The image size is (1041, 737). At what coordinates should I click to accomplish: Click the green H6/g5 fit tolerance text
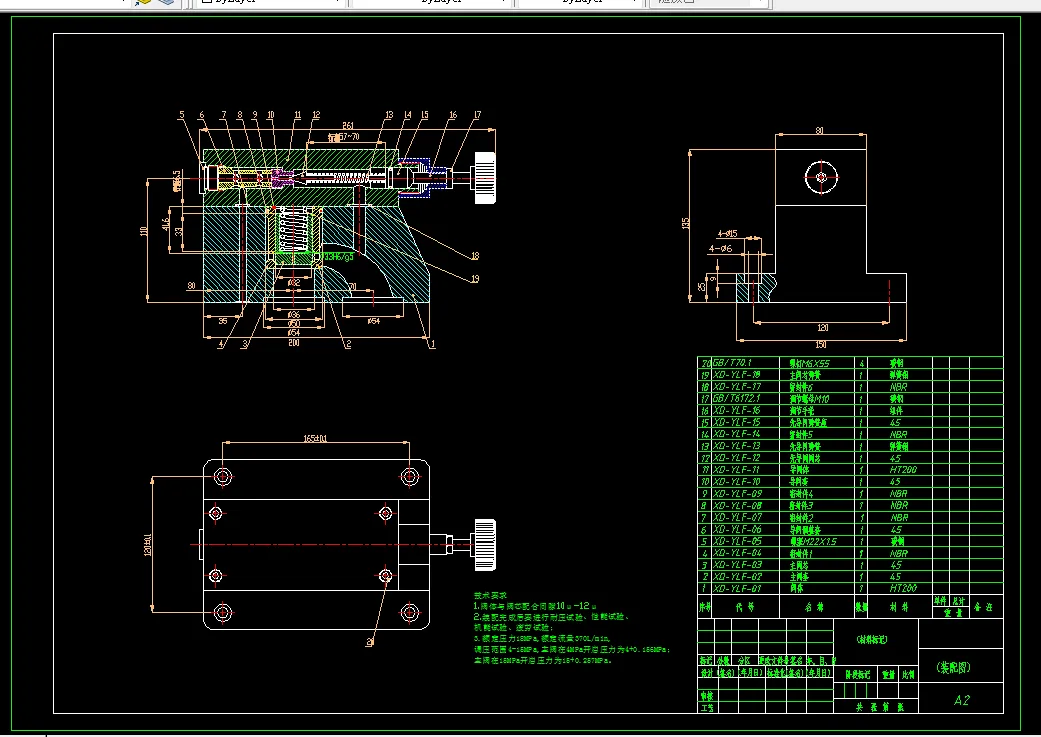pyautogui.click(x=338, y=257)
